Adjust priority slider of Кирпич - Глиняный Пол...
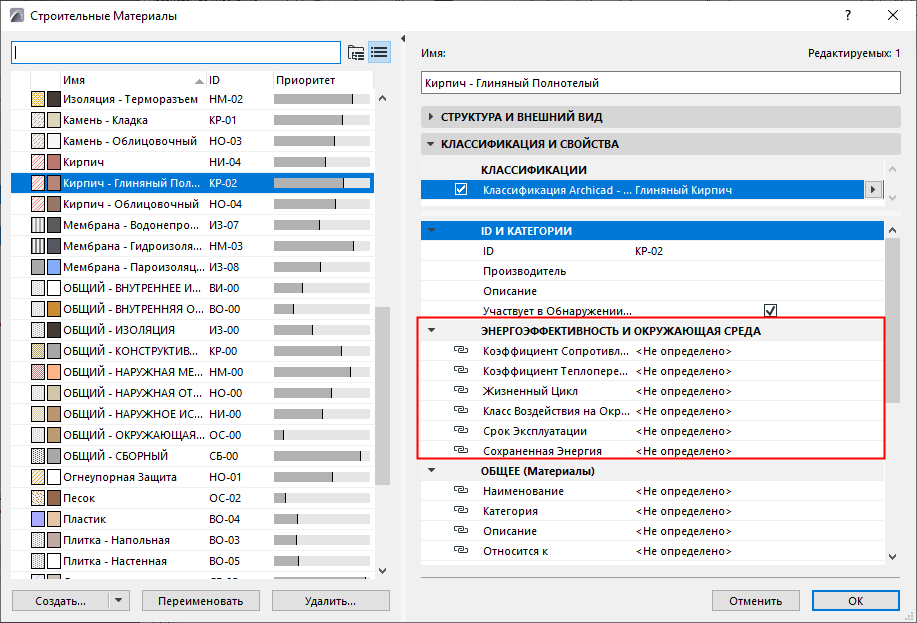Image resolution: width=917 pixels, height=623 pixels. coord(322,183)
